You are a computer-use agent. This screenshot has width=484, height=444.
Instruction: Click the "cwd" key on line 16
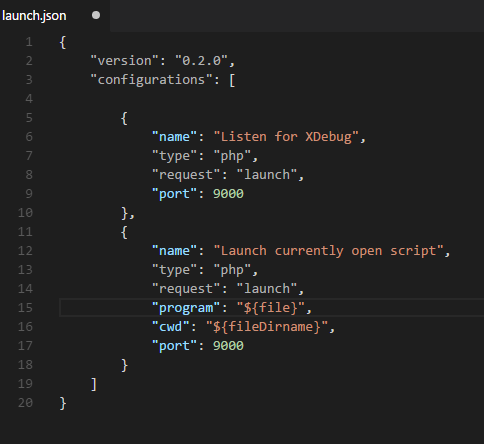(171, 327)
